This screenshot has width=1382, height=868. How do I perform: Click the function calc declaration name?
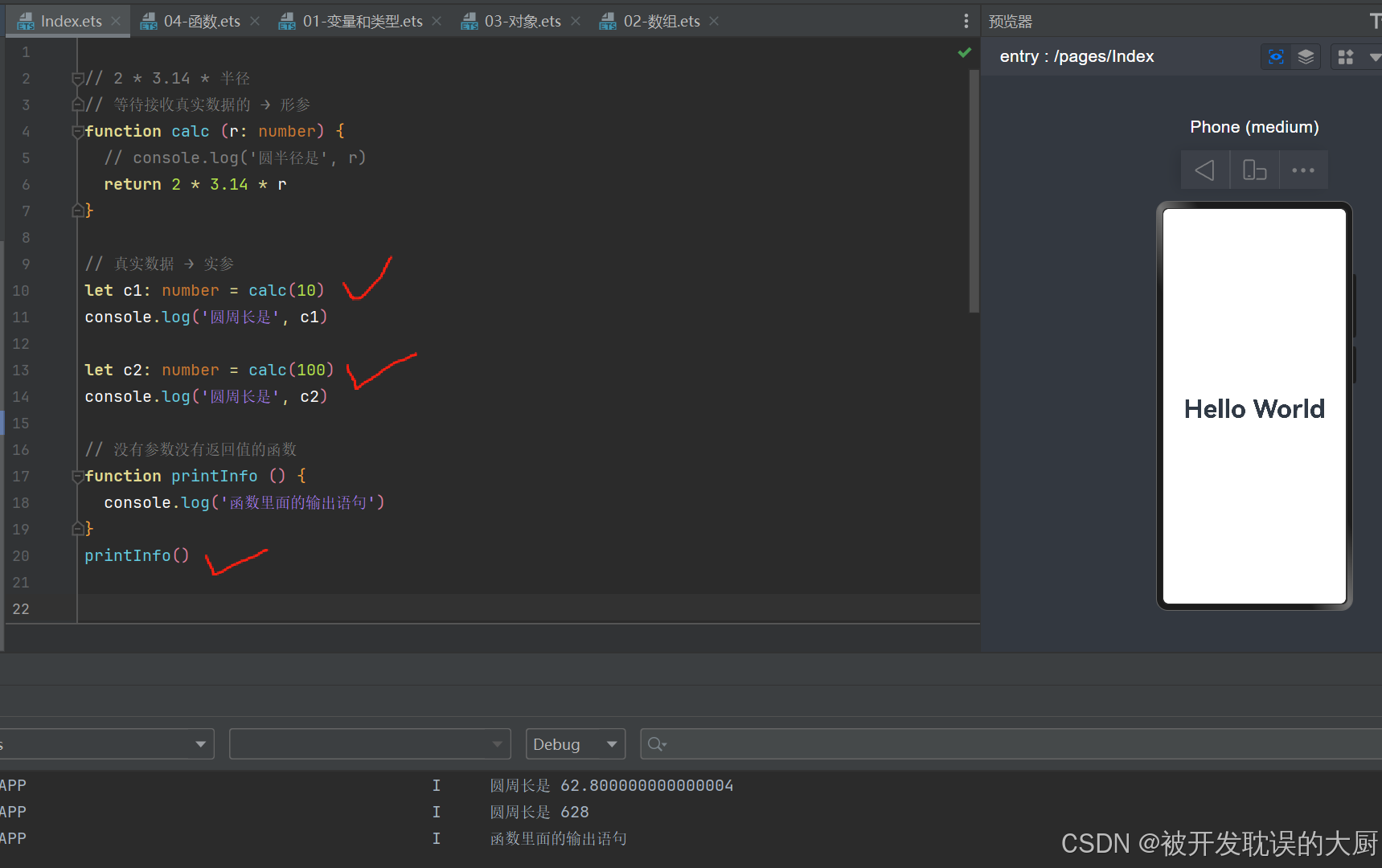(x=191, y=132)
